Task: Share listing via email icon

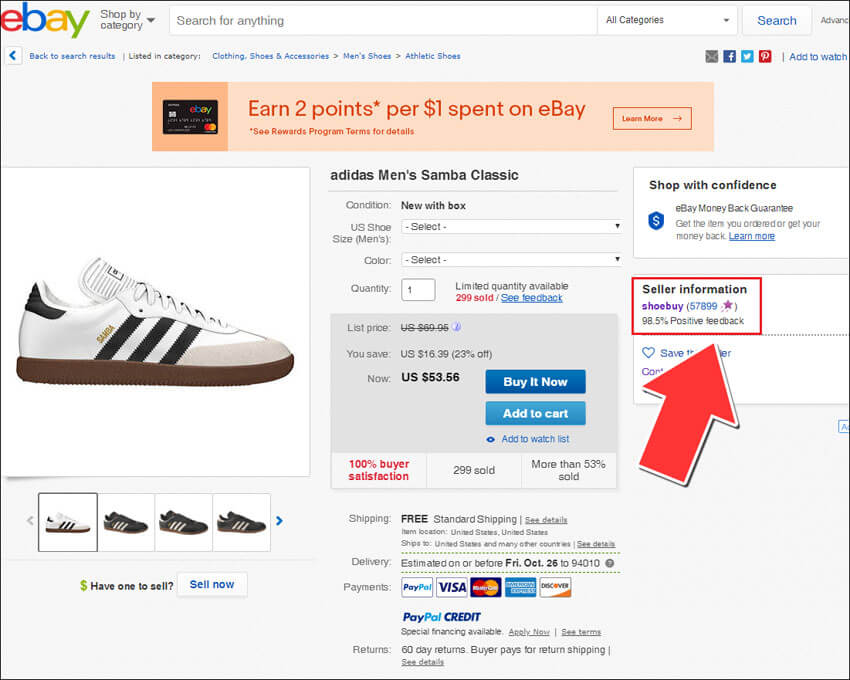Action: point(712,56)
